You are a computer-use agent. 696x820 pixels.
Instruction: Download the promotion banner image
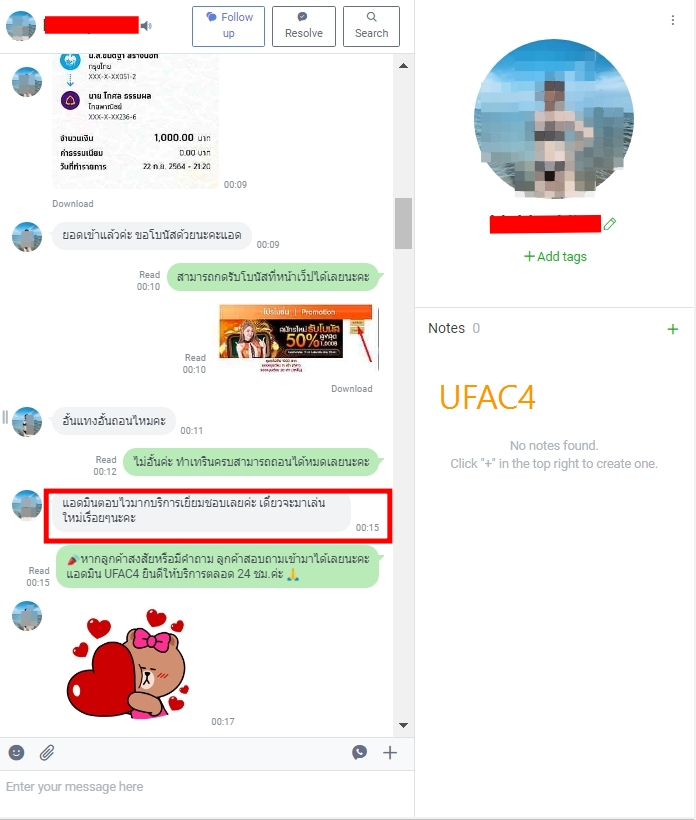pyautogui.click(x=351, y=389)
